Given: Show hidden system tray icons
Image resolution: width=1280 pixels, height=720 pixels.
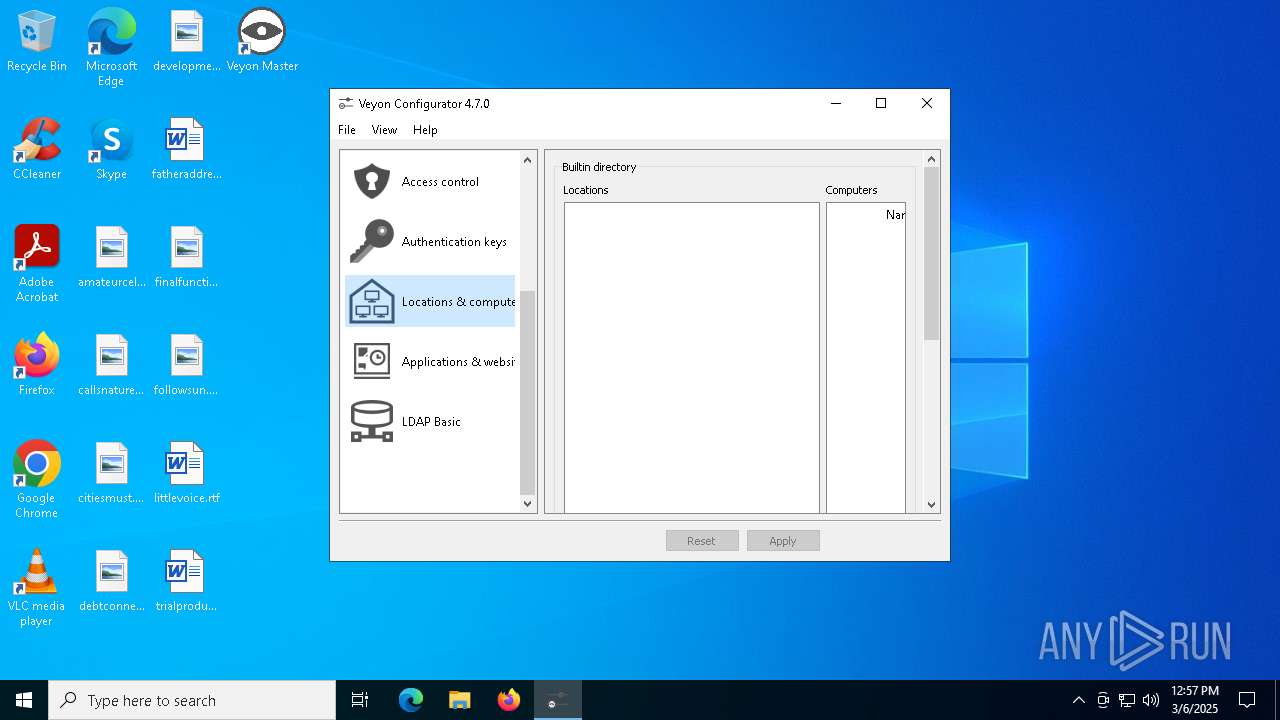Looking at the screenshot, I should pyautogui.click(x=1078, y=700).
